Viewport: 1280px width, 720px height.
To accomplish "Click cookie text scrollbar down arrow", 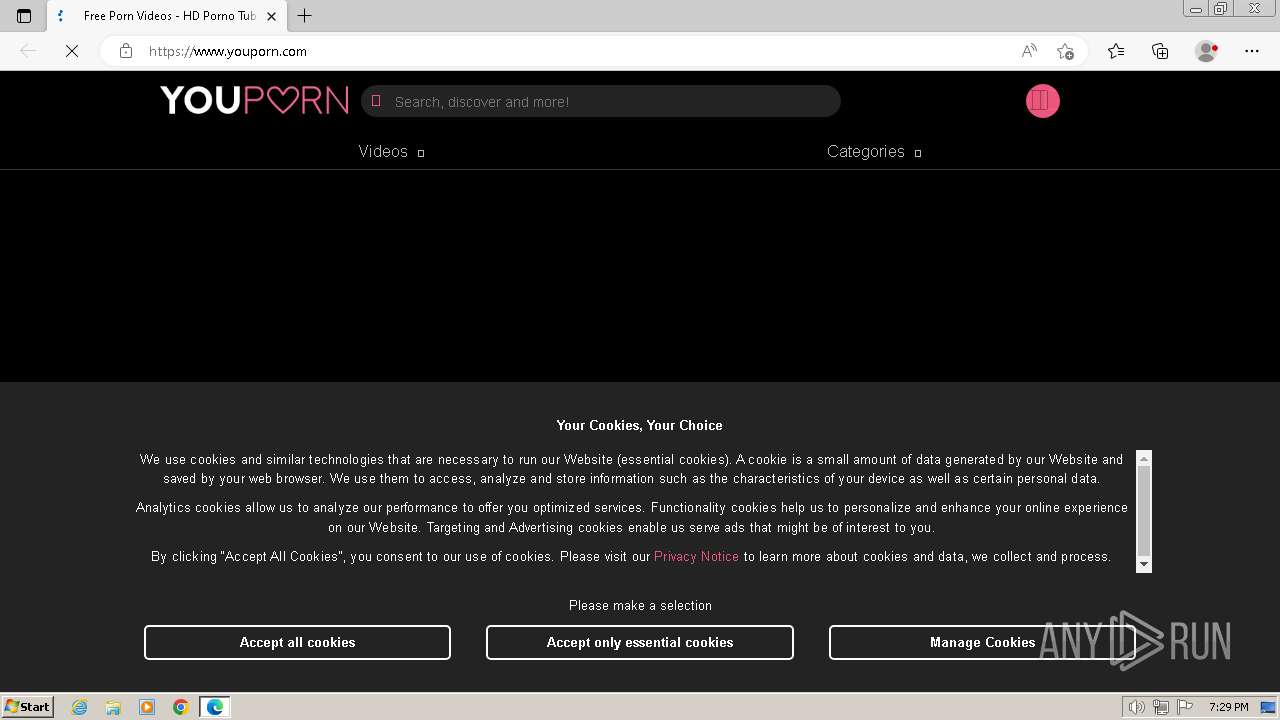I will click(1144, 565).
